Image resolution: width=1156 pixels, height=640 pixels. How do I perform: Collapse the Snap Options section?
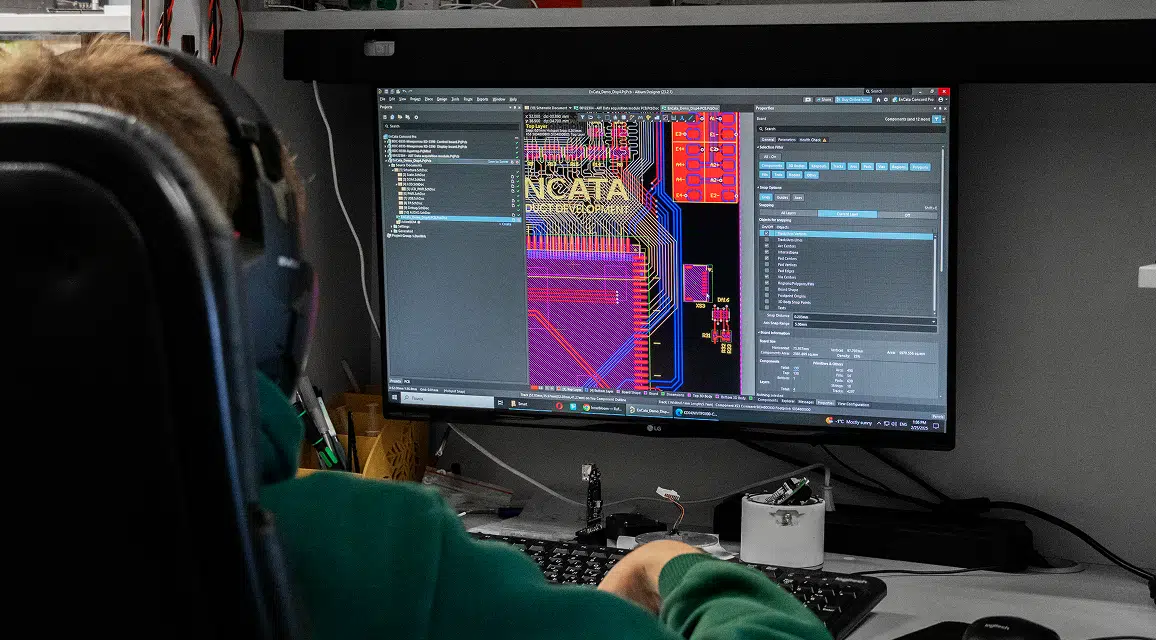(x=758, y=187)
